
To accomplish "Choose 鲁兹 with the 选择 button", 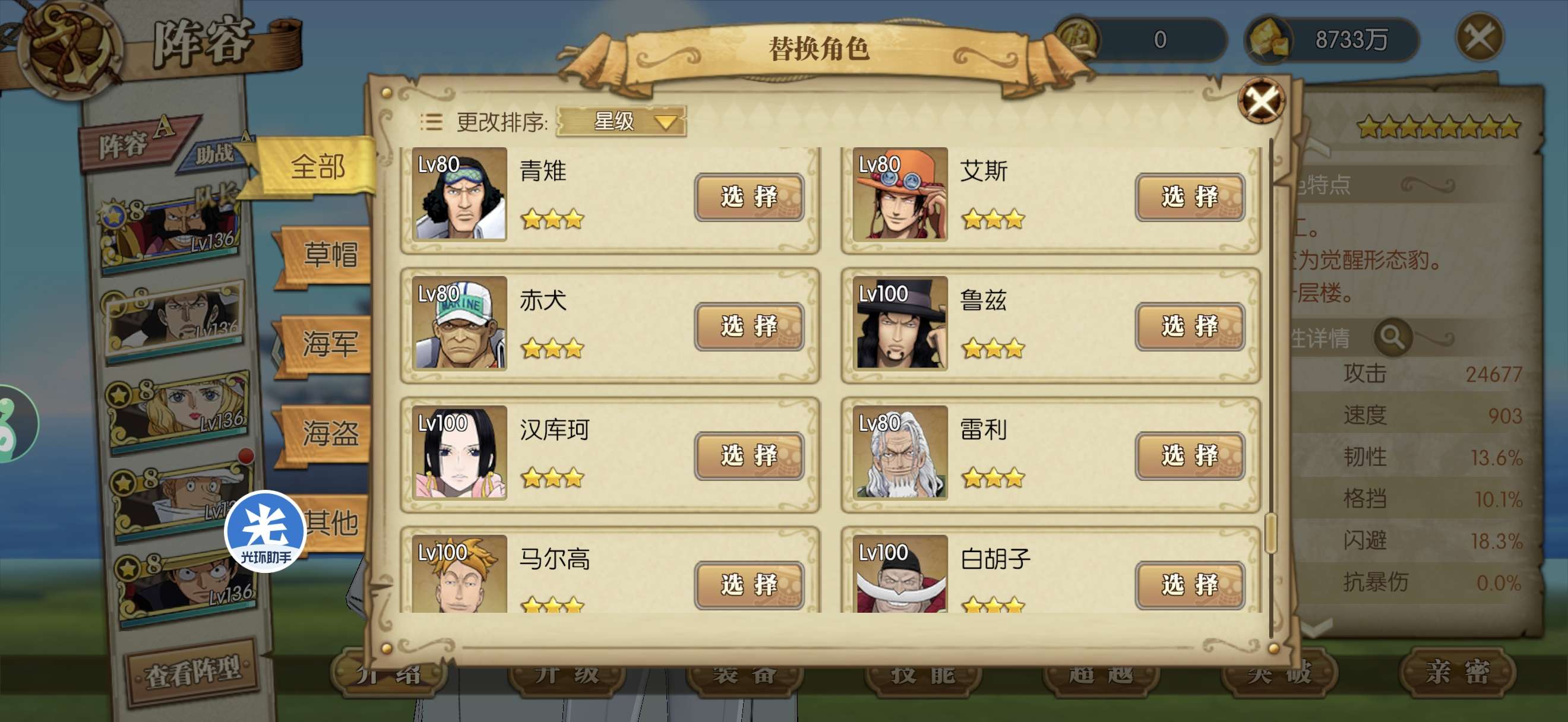I will (1190, 326).
